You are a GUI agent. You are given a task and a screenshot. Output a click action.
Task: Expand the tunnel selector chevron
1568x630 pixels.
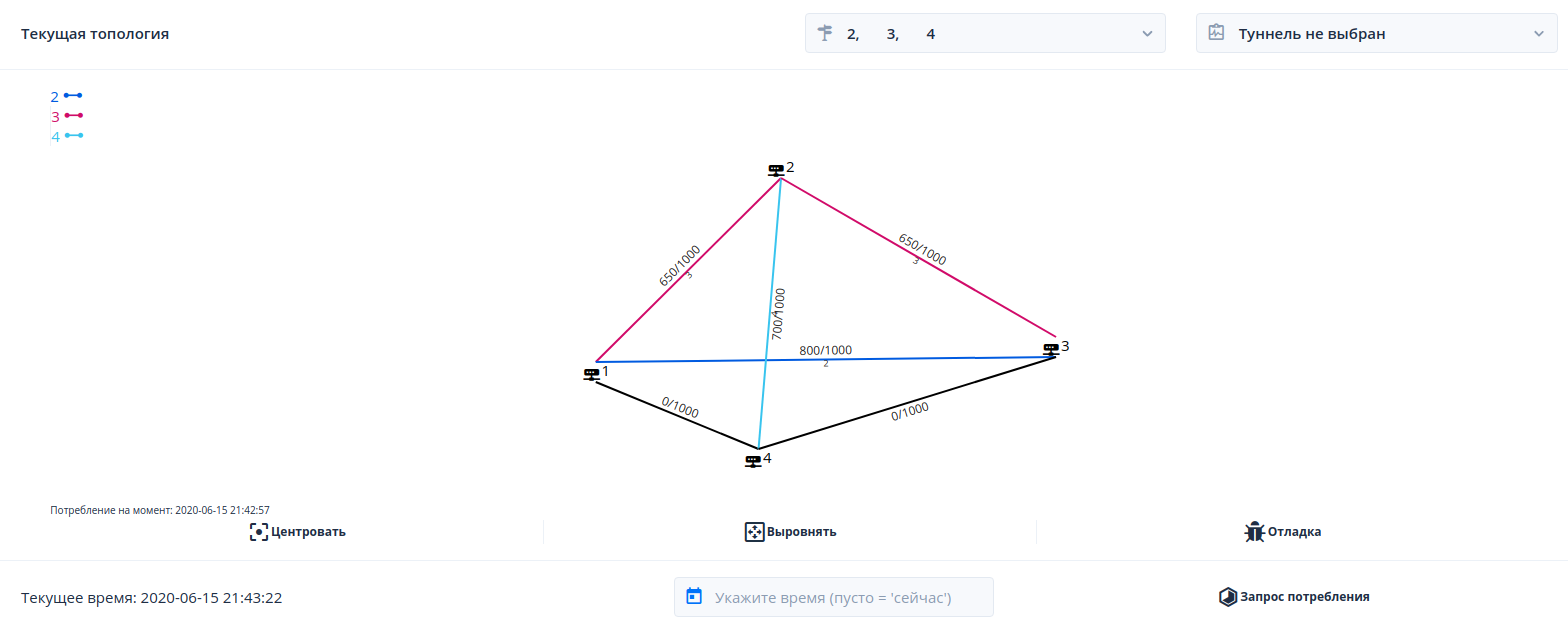1538,34
